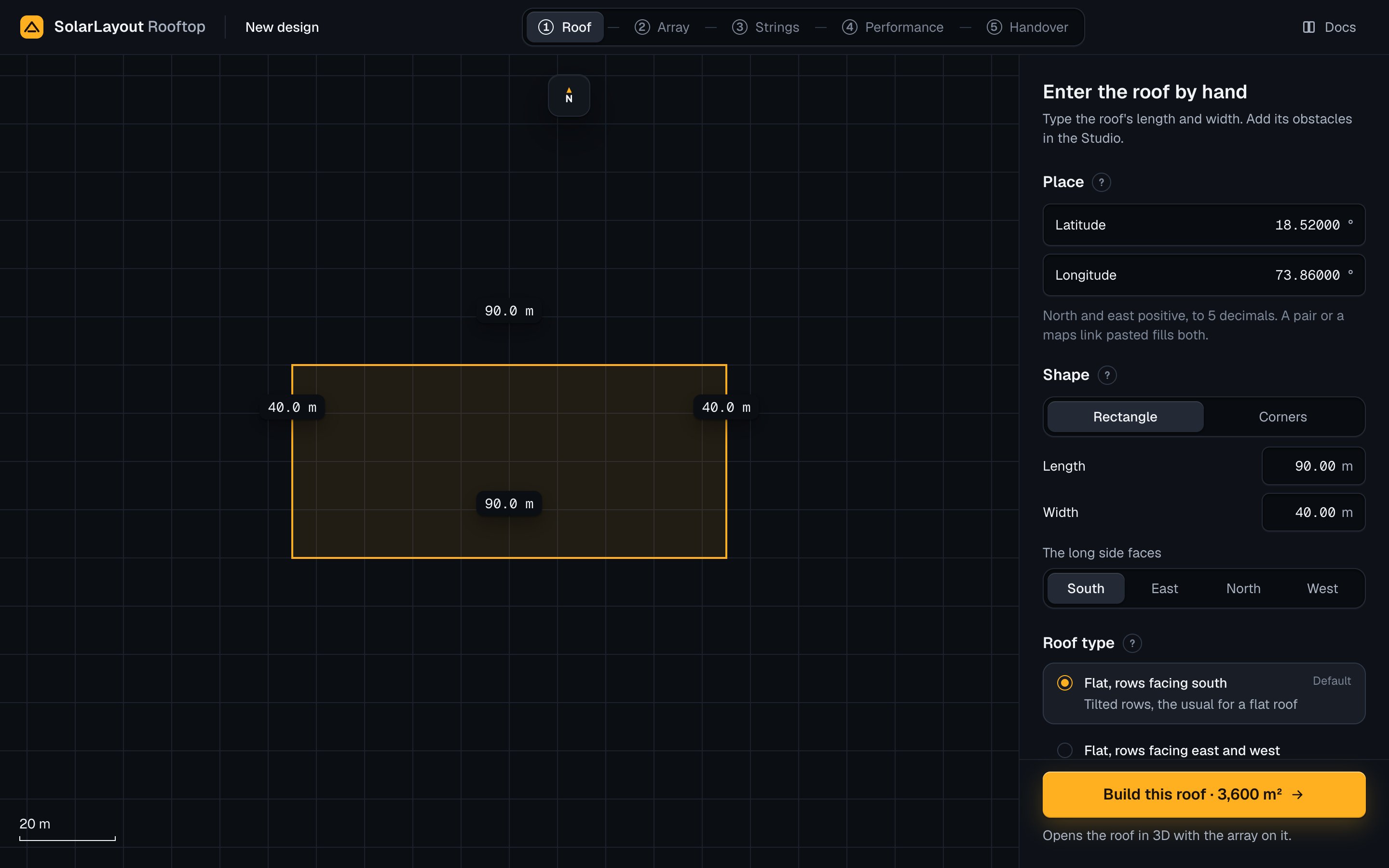Click the SolarLayout Rooftop title text
Screen dimensions: 1389x868
pos(130,27)
